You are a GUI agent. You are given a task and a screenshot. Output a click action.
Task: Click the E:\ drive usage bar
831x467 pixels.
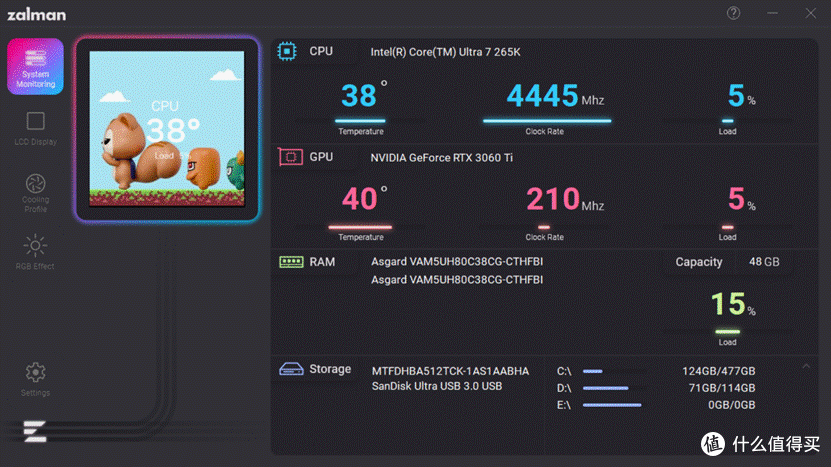click(x=612, y=405)
